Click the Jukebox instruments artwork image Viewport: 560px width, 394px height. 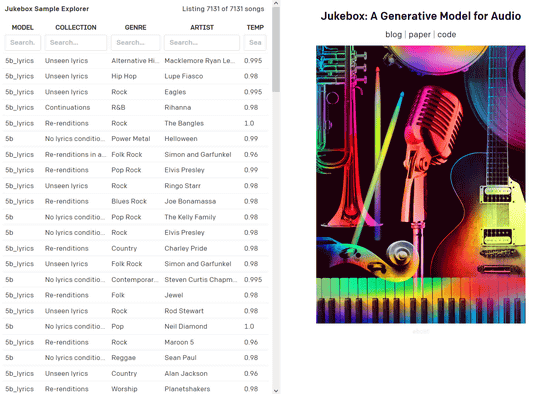(421, 184)
